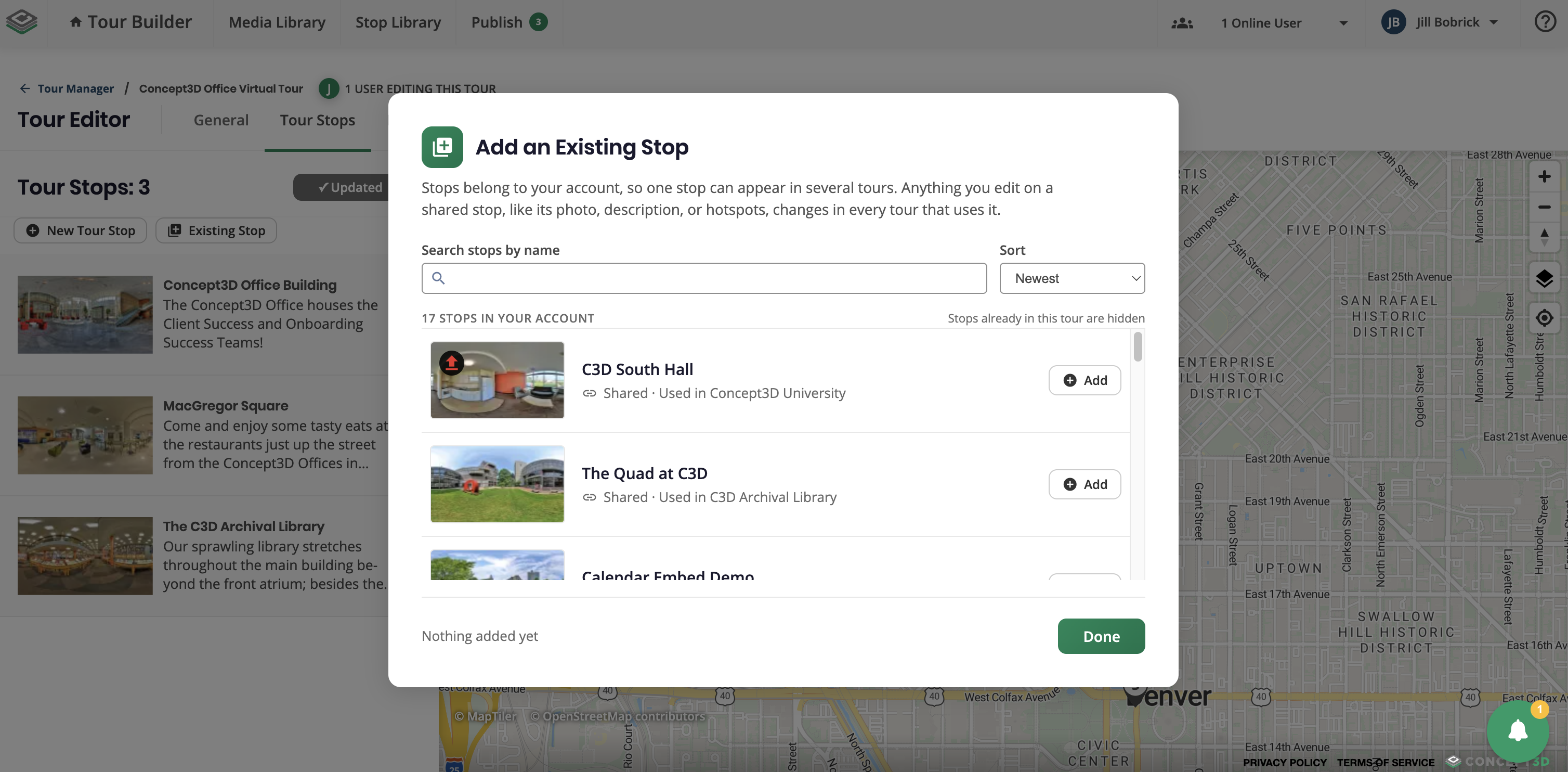Screen dimensions: 1568x772
Task: Reset map compass orientation arrow
Action: (x=1544, y=237)
